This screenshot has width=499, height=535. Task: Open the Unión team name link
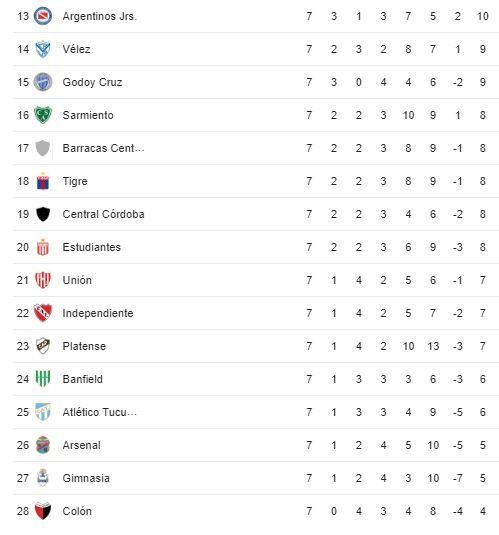pyautogui.click(x=77, y=280)
